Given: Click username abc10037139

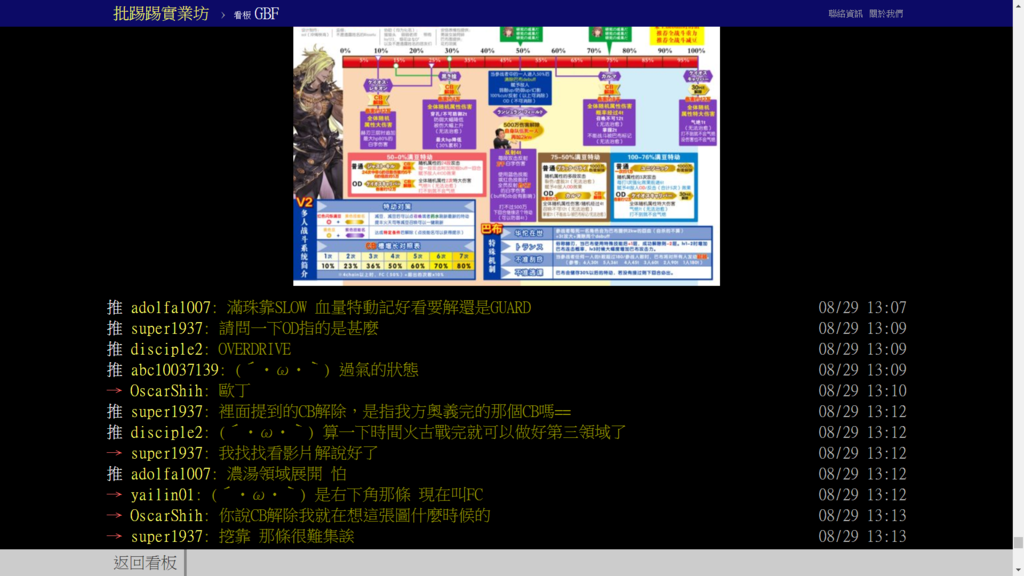Looking at the screenshot, I should point(174,370).
